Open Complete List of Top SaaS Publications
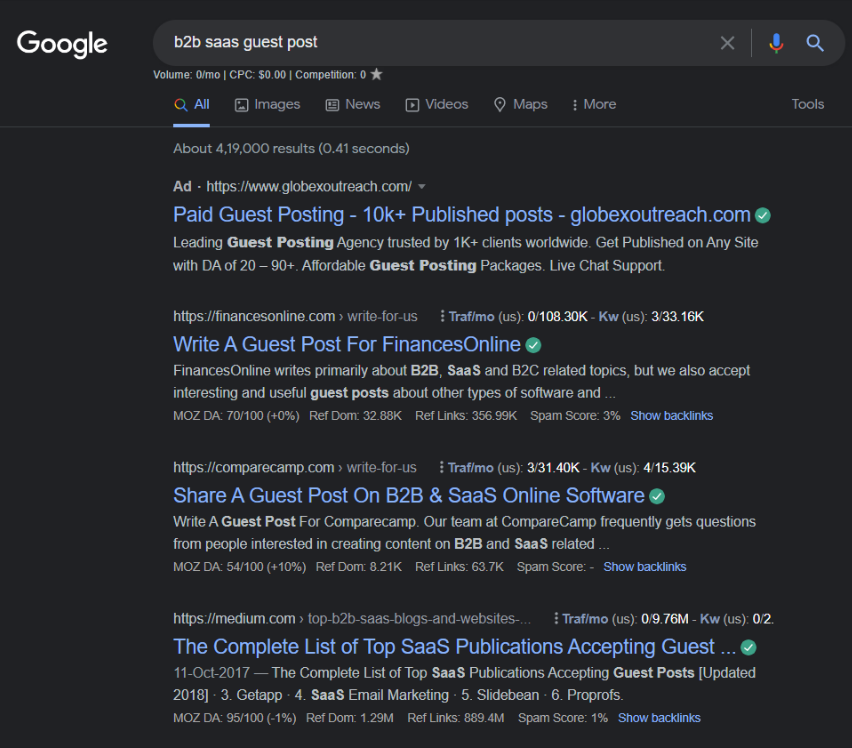Viewport: 852px width, 748px height. pyautogui.click(x=454, y=646)
